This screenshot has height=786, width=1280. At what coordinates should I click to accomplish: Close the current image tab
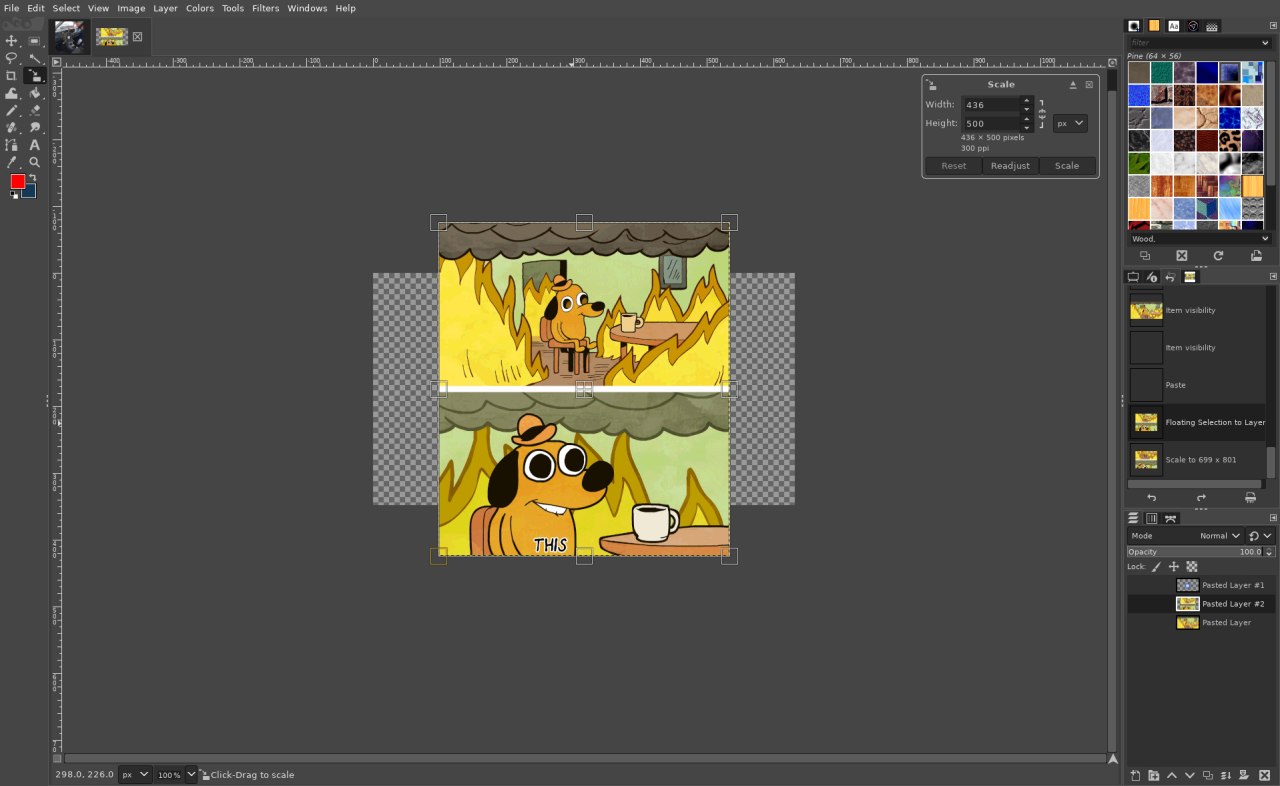pos(137,37)
